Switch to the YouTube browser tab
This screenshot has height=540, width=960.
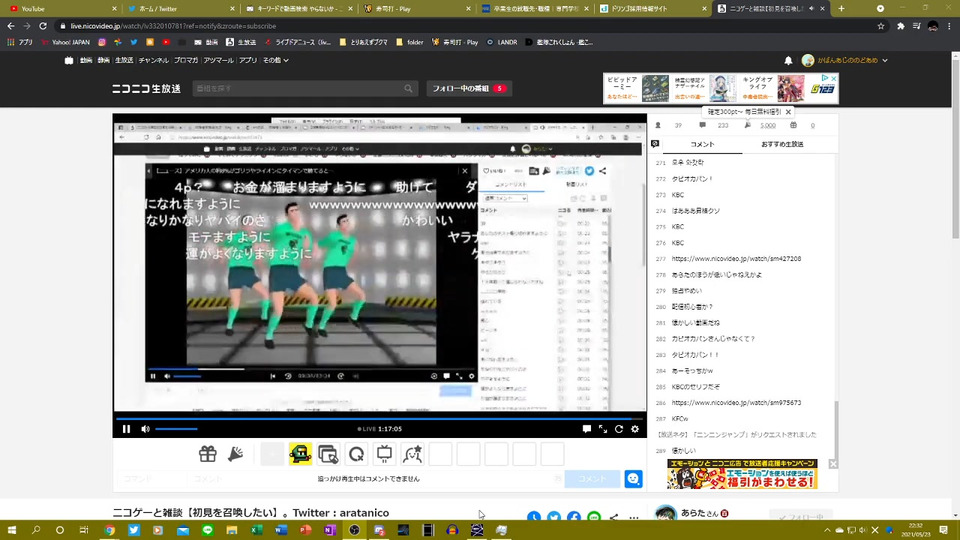pyautogui.click(x=60, y=9)
